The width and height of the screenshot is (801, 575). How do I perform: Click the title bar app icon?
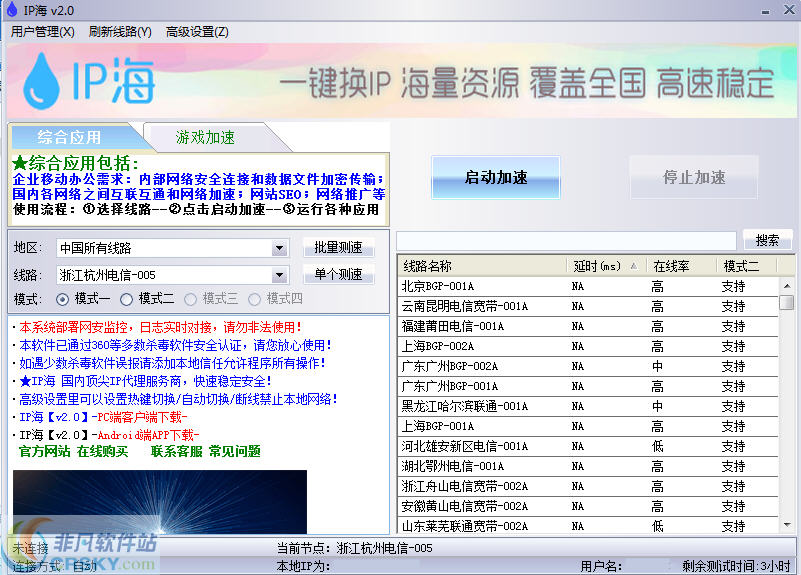tap(10, 10)
